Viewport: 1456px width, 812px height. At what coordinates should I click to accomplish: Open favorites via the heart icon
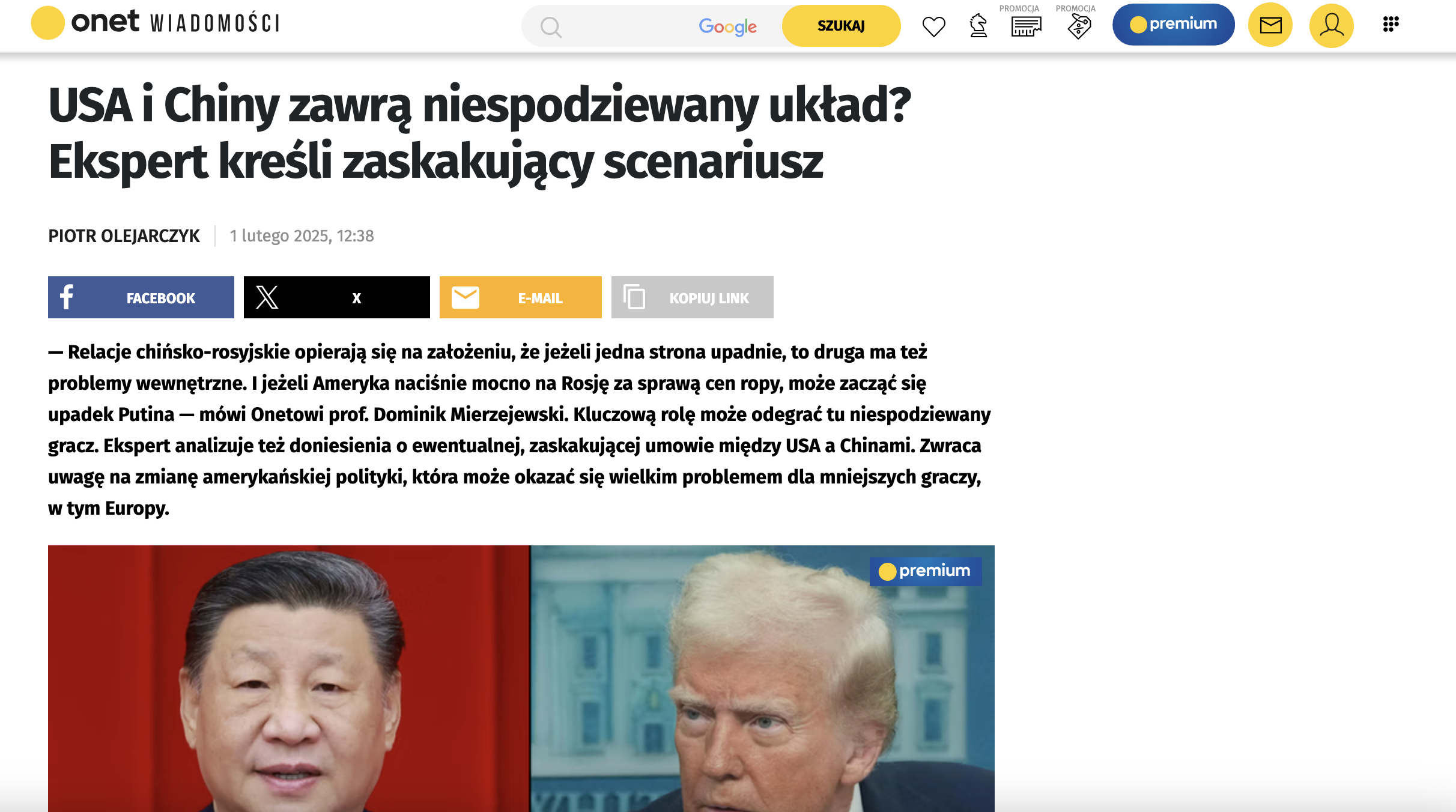point(933,26)
